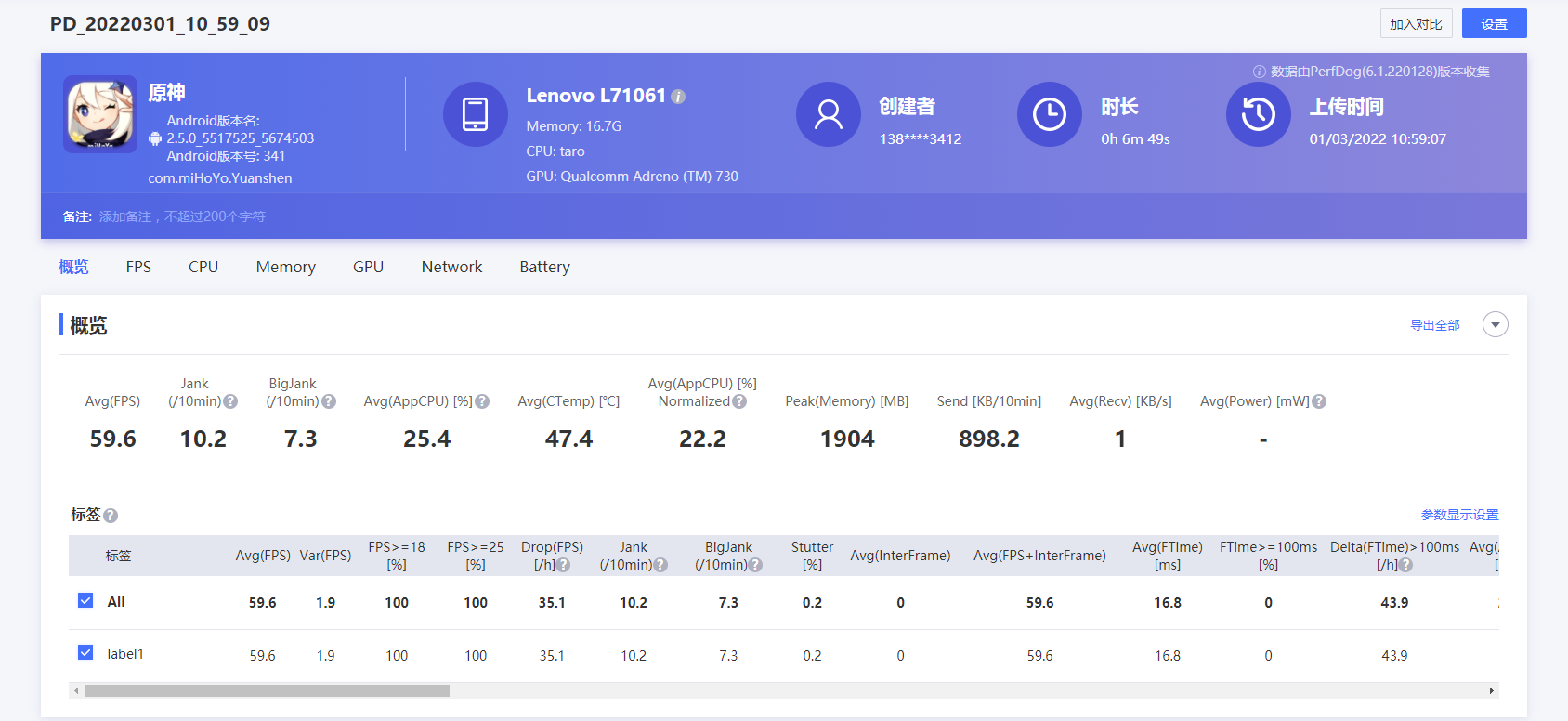
Task: Click the 导出全部 link
Action: (1435, 325)
